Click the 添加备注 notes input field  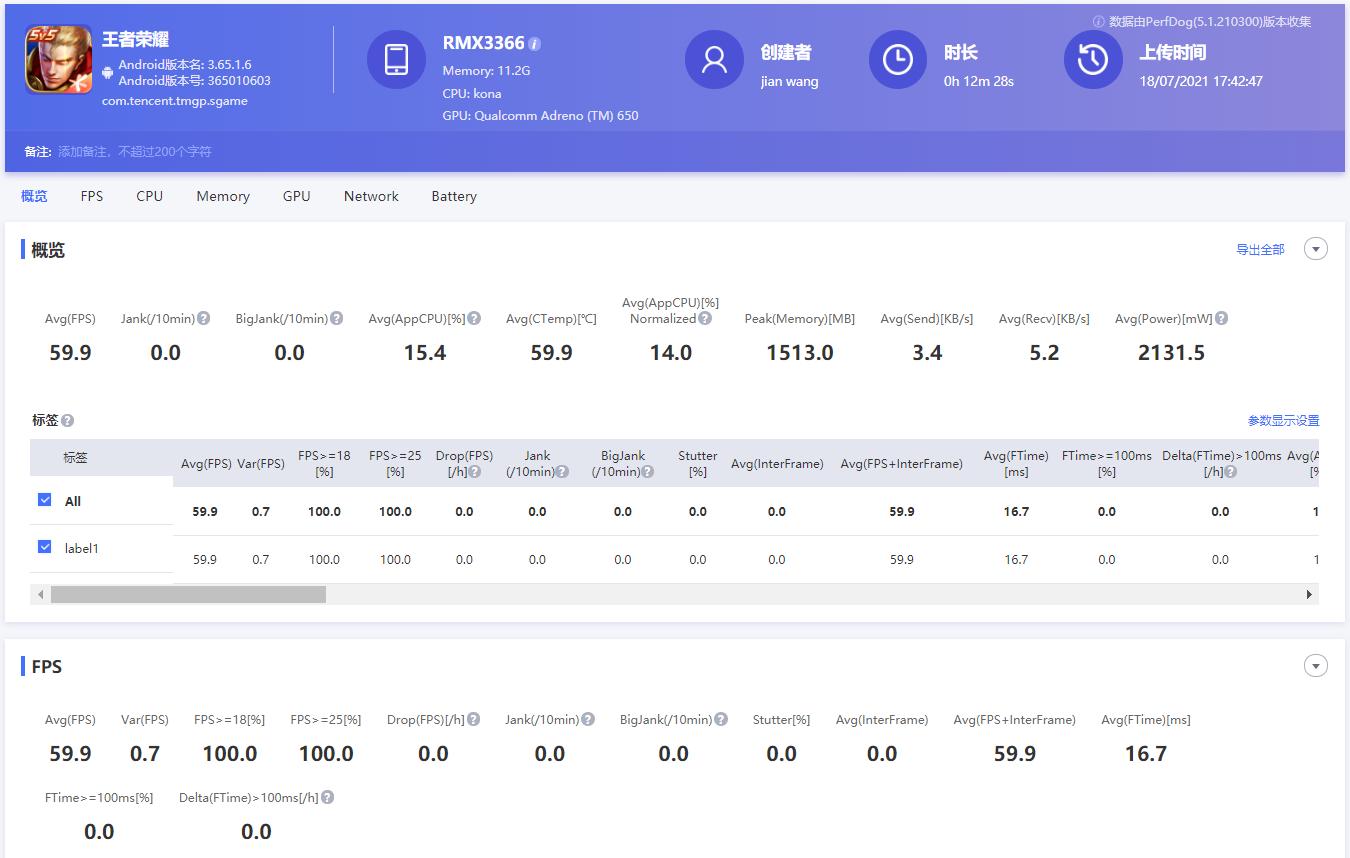[x=135, y=152]
